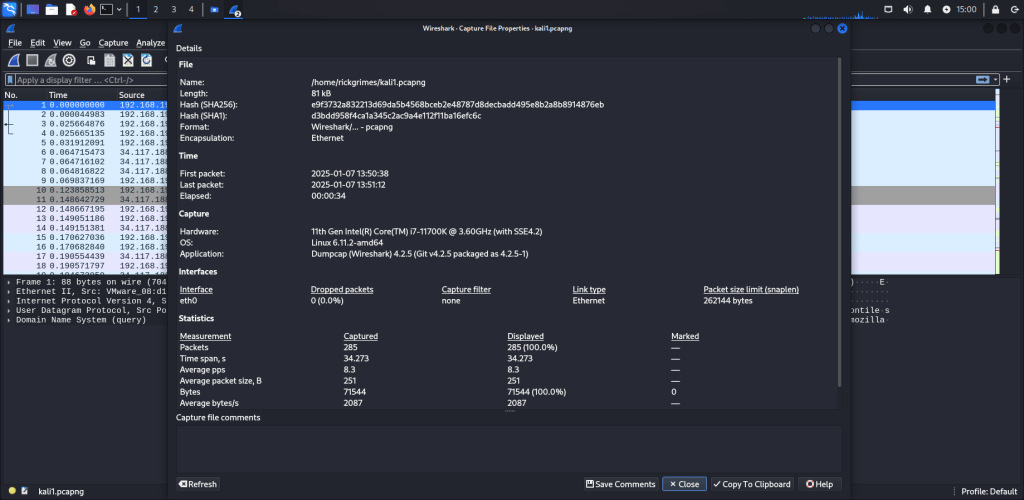Click the Close capture file icon
Viewport: 1024px width, 500px height.
[x=128, y=61]
